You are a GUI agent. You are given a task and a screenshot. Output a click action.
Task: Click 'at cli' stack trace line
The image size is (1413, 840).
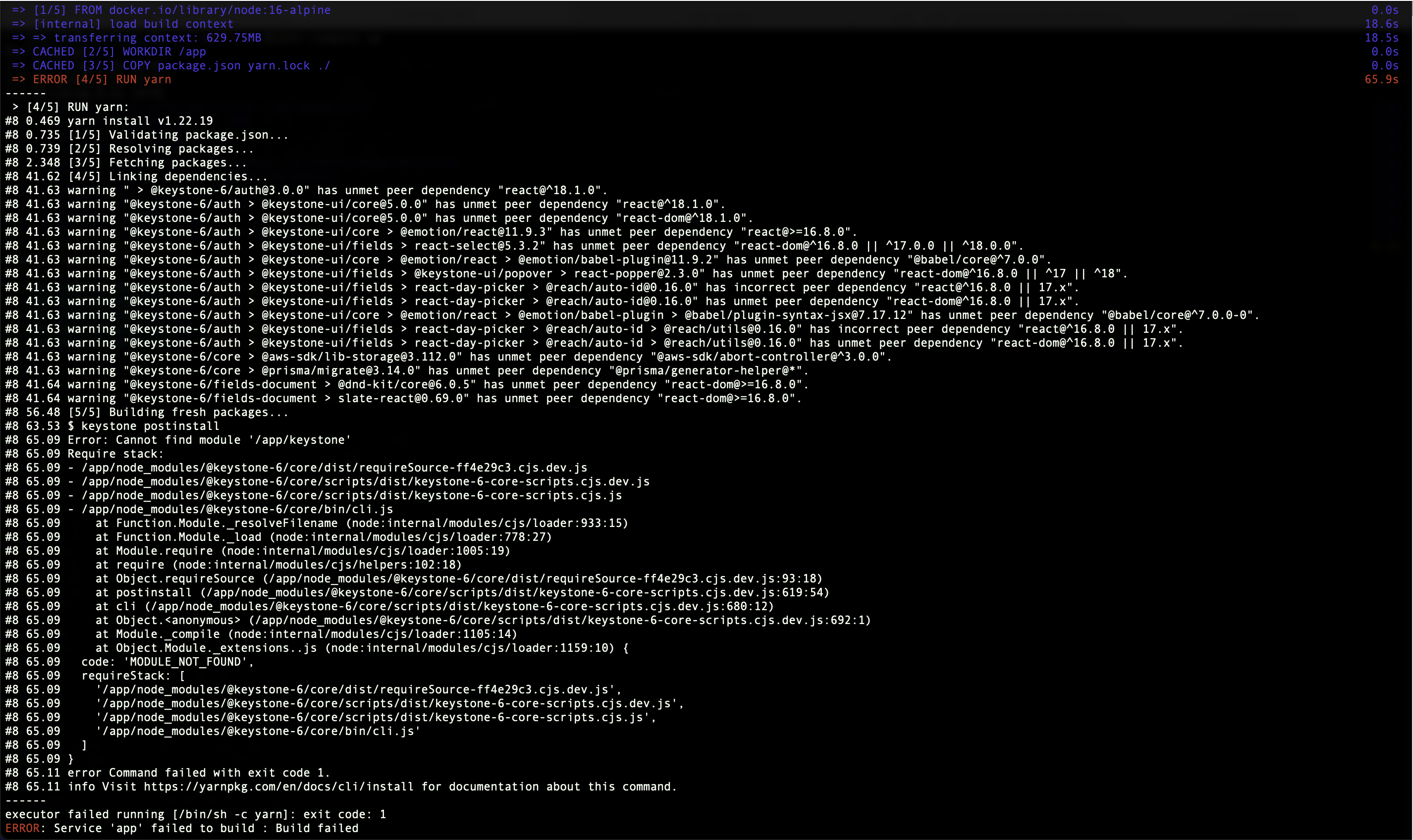[x=390, y=606]
